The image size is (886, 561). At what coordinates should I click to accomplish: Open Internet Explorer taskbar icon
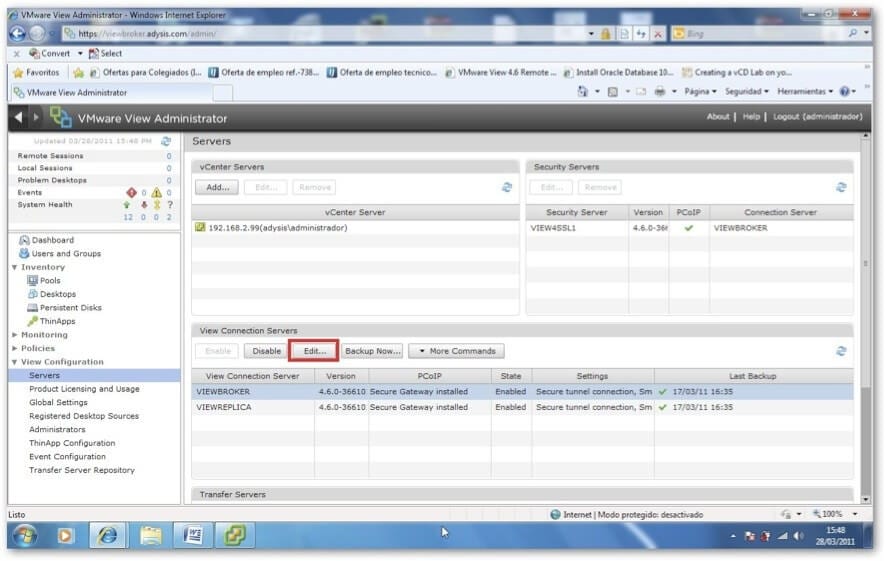coord(107,535)
